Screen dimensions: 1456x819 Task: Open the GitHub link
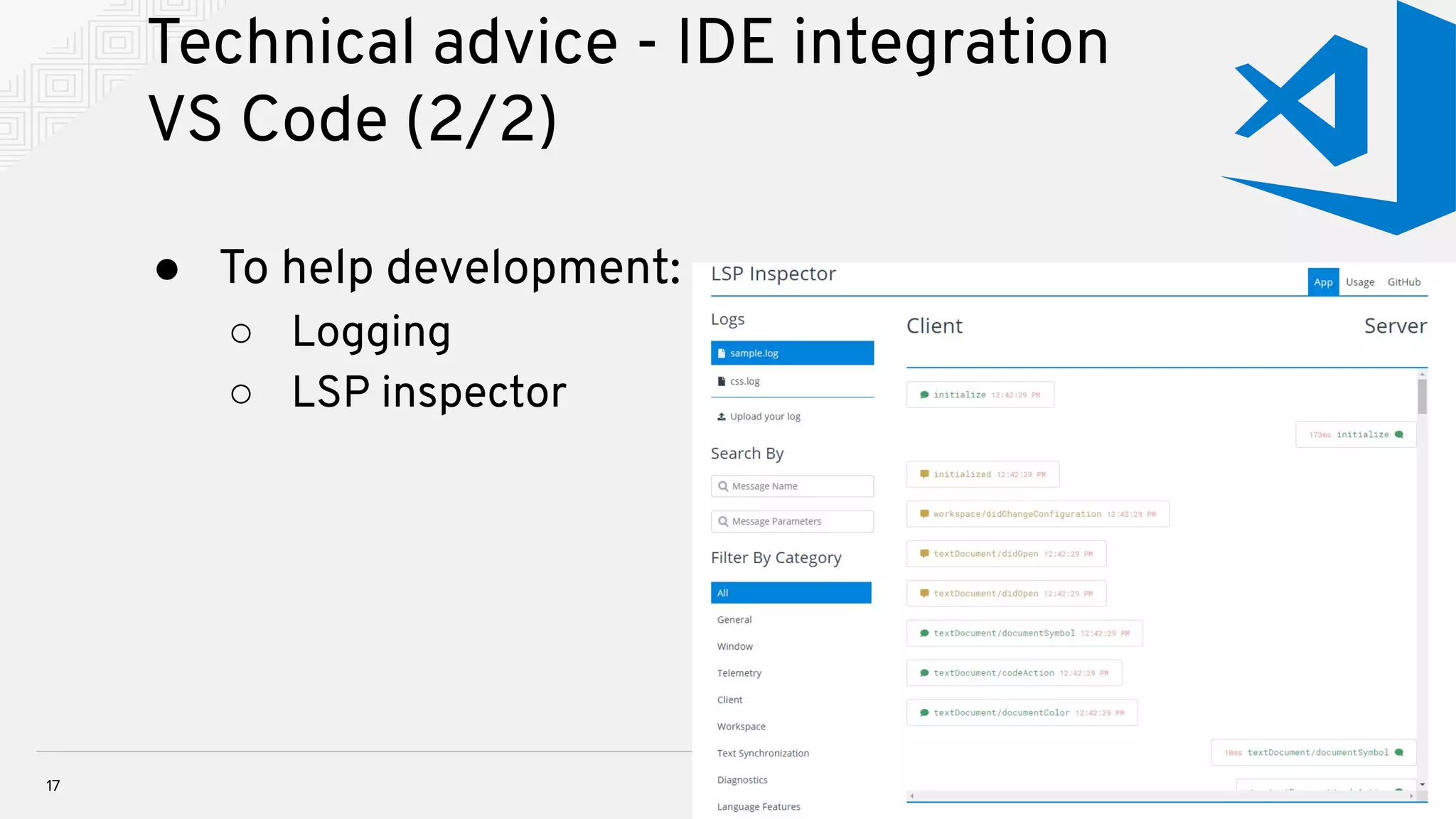pos(1404,282)
